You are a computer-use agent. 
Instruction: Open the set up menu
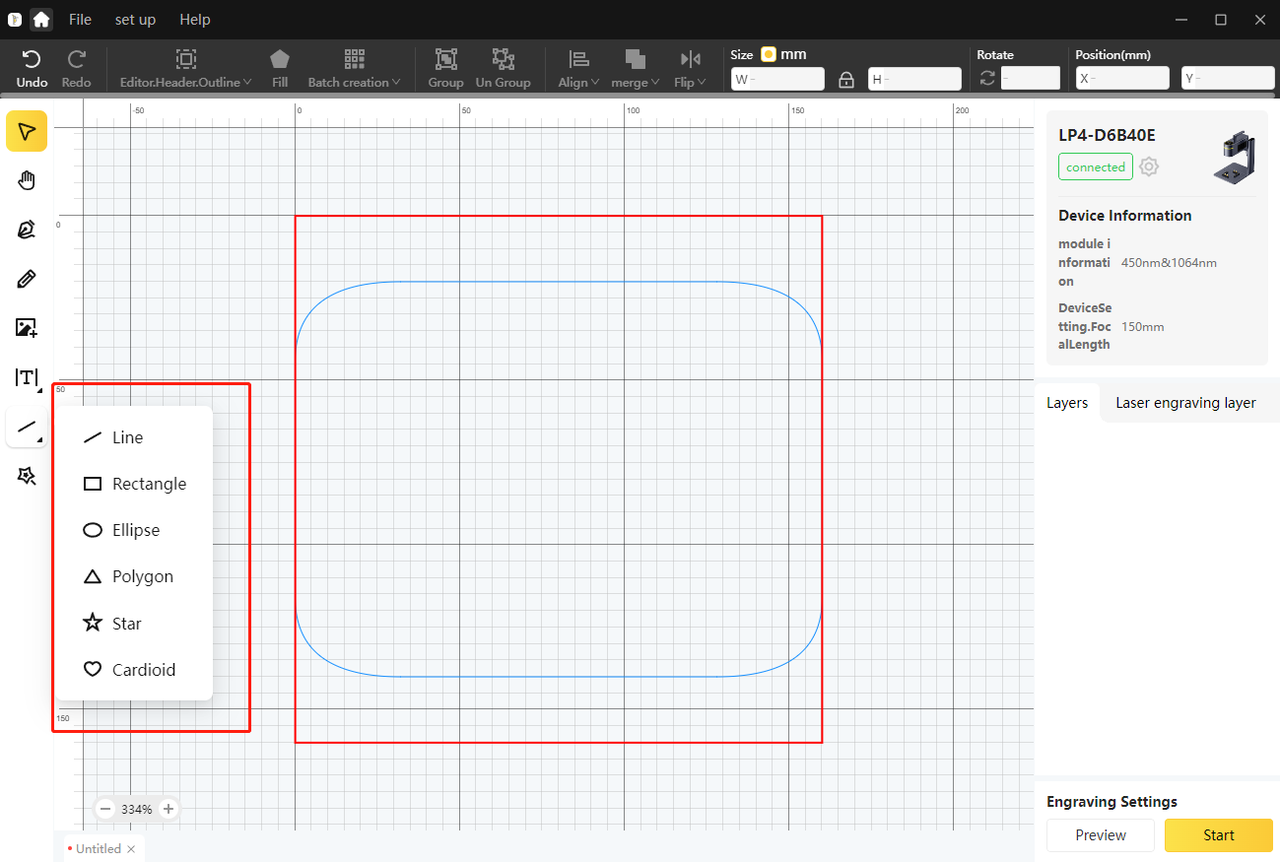[135, 19]
